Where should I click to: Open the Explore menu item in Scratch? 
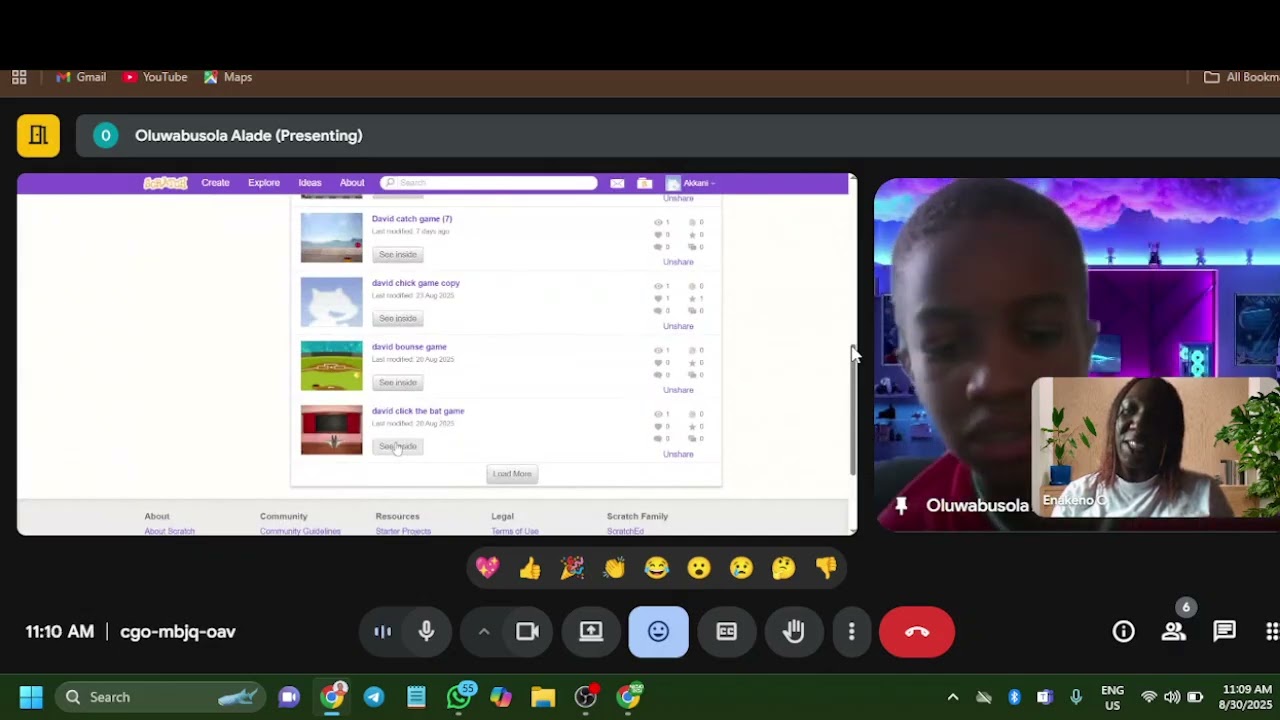click(x=264, y=183)
